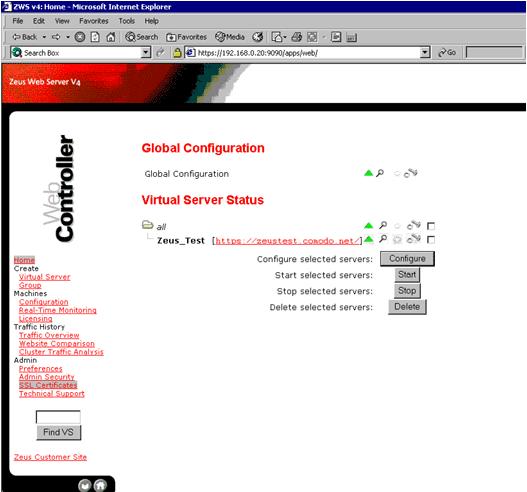Image resolution: width=527 pixels, height=492 pixels.
Task: Click the Configure button
Action: point(407,259)
